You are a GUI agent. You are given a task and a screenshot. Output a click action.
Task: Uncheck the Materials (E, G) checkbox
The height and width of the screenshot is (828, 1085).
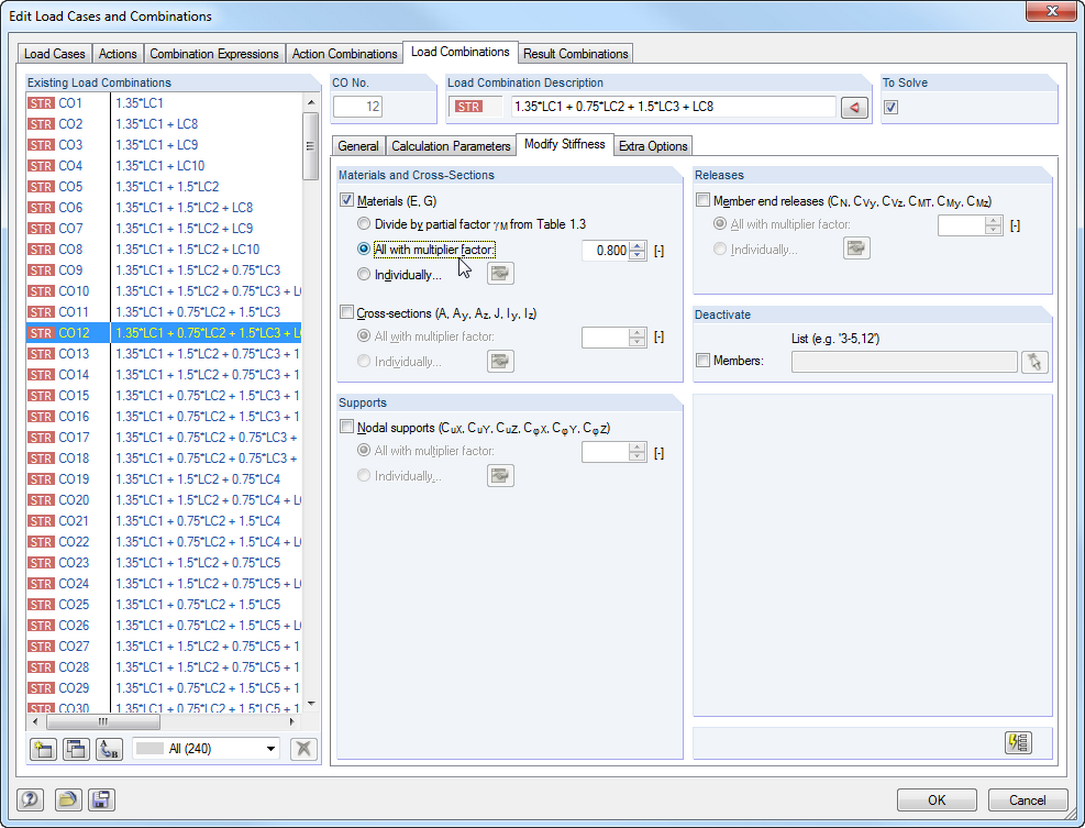[x=347, y=201]
